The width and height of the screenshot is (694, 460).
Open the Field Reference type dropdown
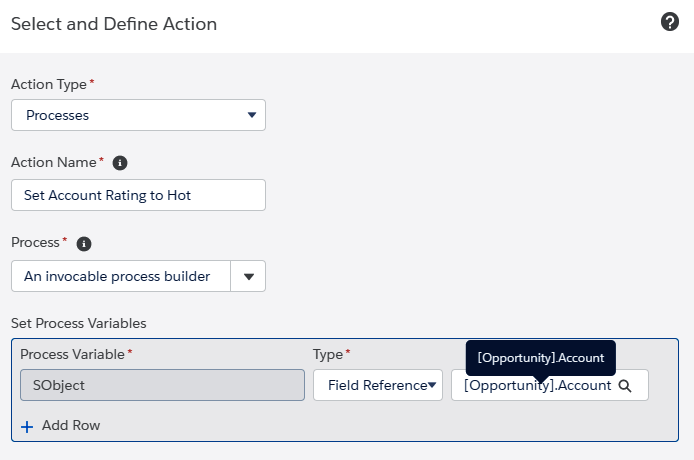(378, 385)
